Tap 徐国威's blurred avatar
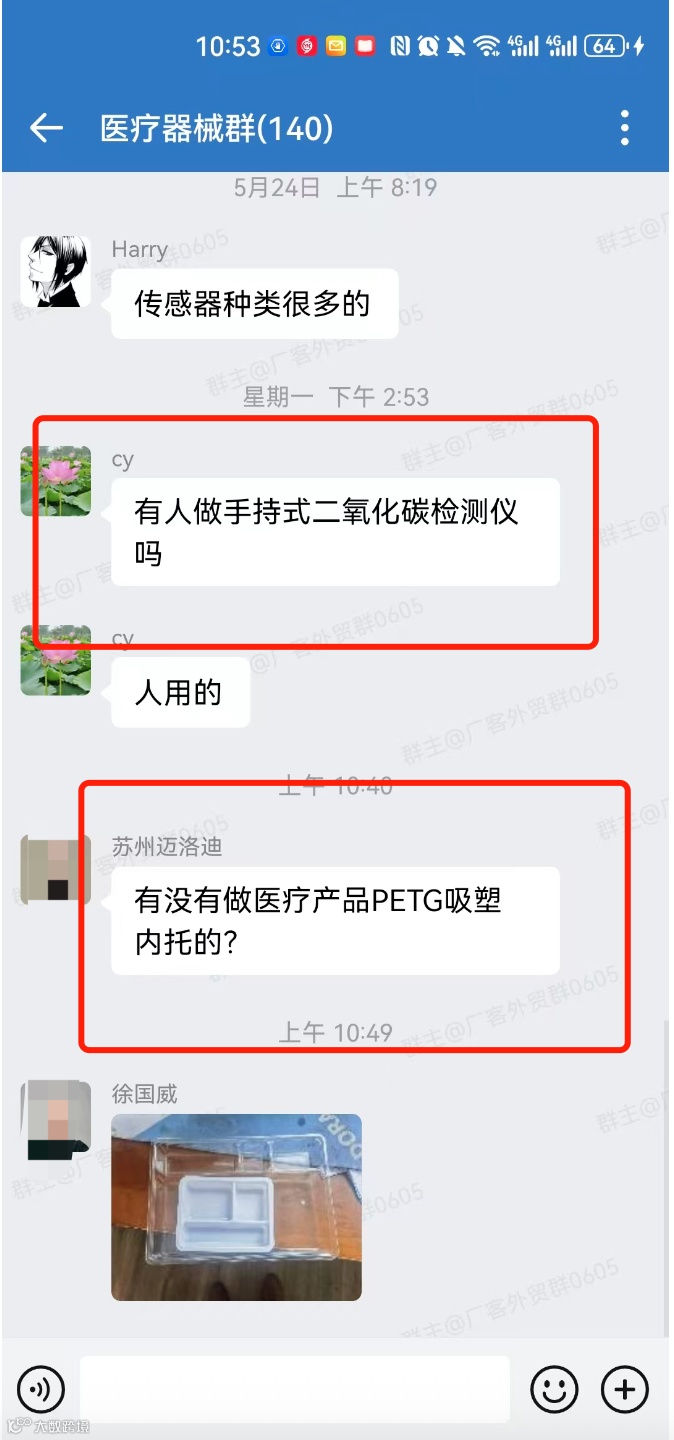 [56, 1116]
